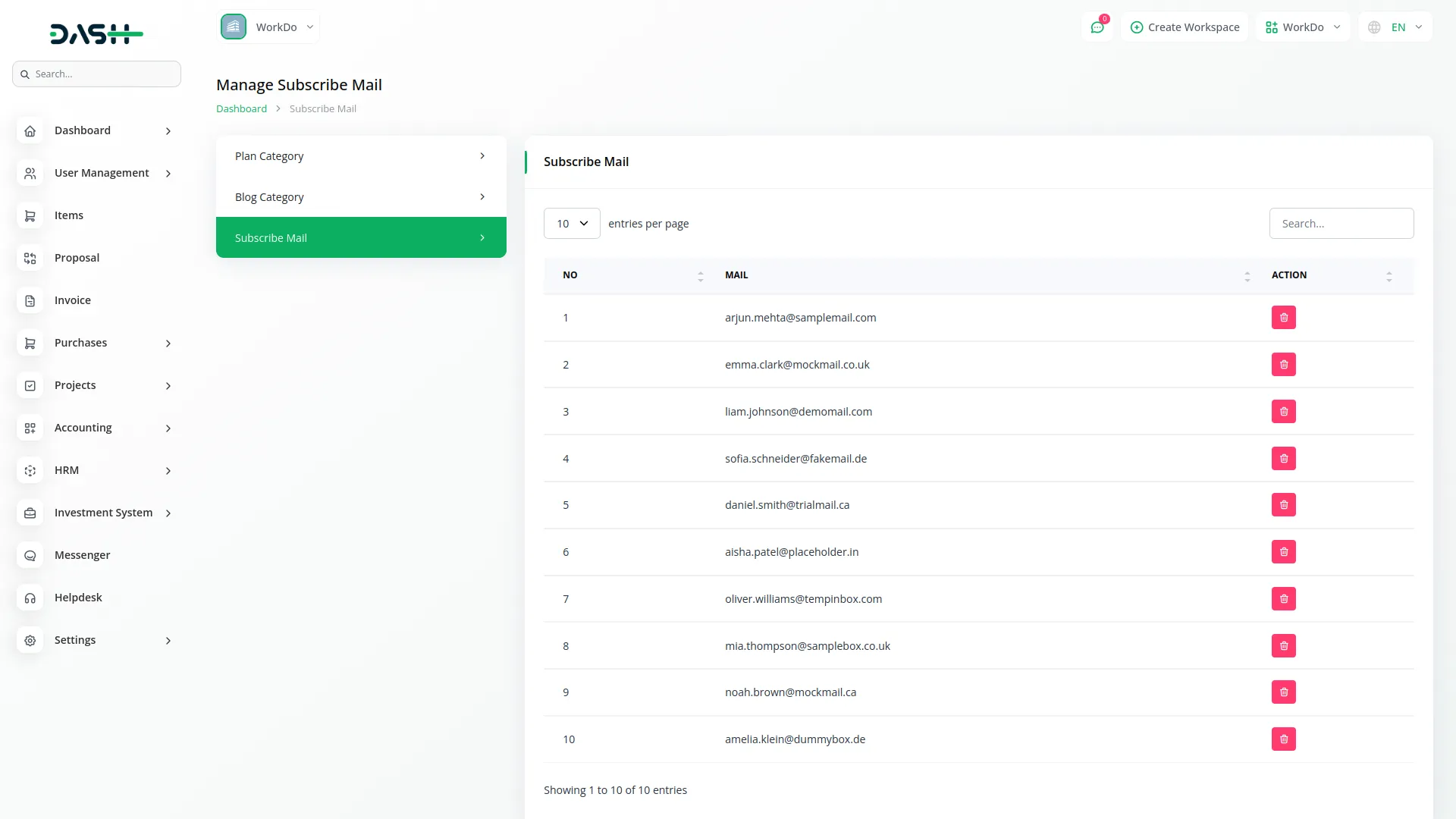
Task: Click the Helpdesk headset icon in sidebar
Action: coord(30,598)
